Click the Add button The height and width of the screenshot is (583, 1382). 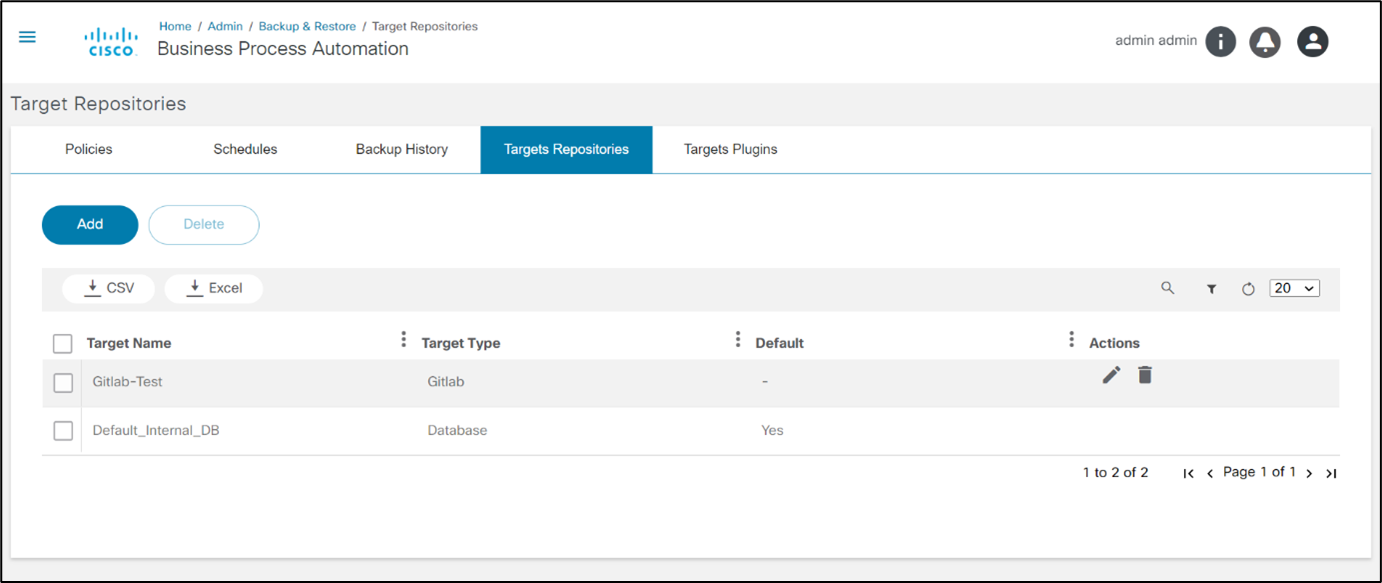pyautogui.click(x=90, y=225)
